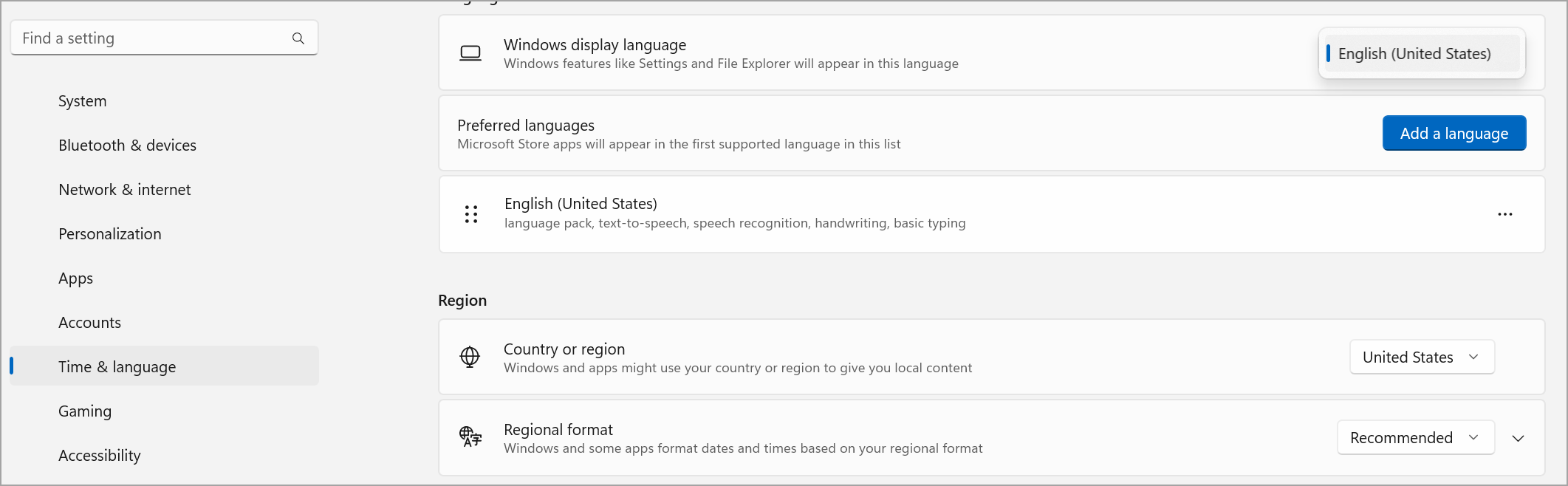1568x486 pixels.
Task: Click the search magnifier icon in Find a setting
Action: click(x=298, y=38)
